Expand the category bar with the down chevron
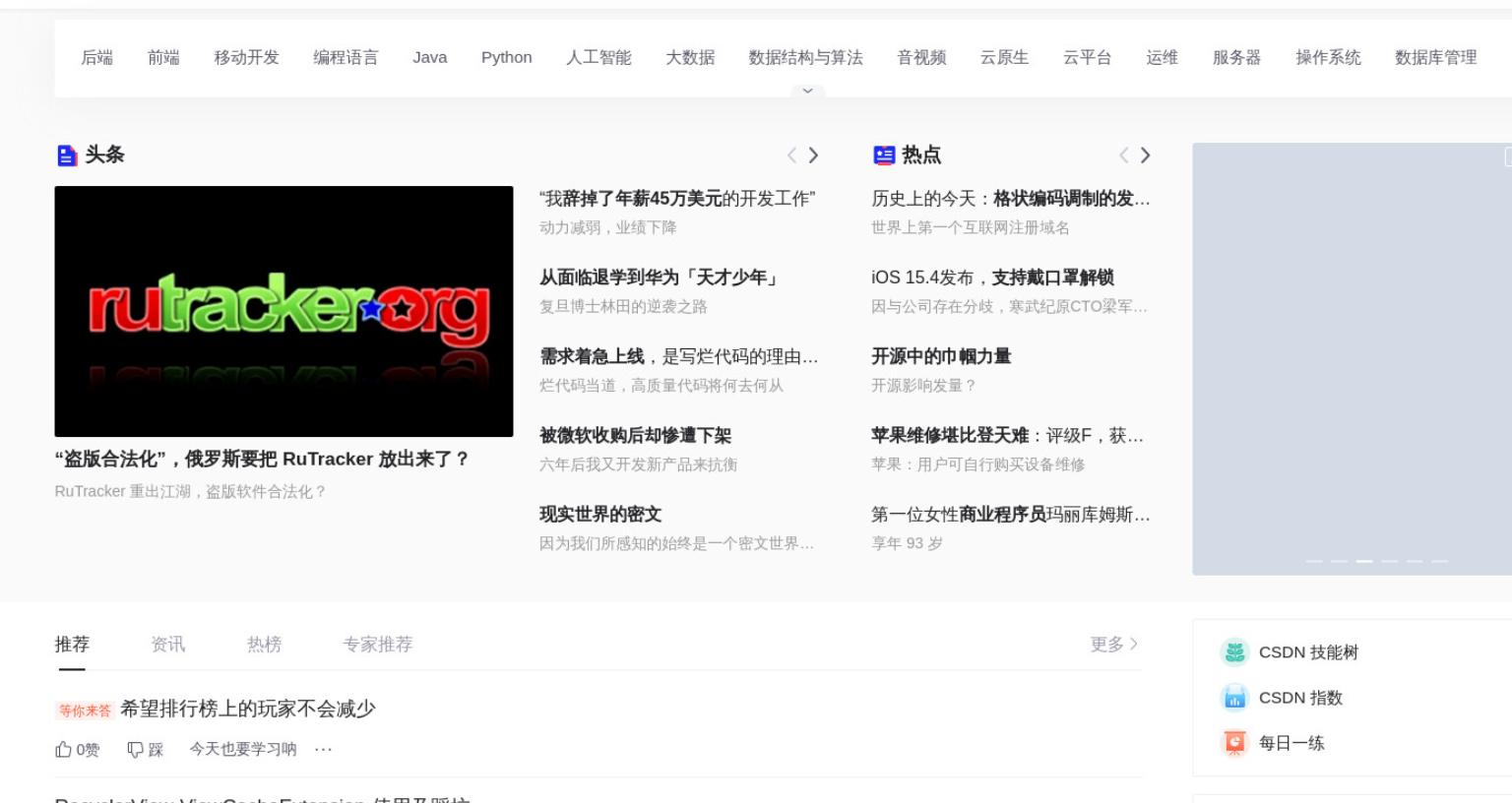The image size is (1512, 803). (x=807, y=91)
